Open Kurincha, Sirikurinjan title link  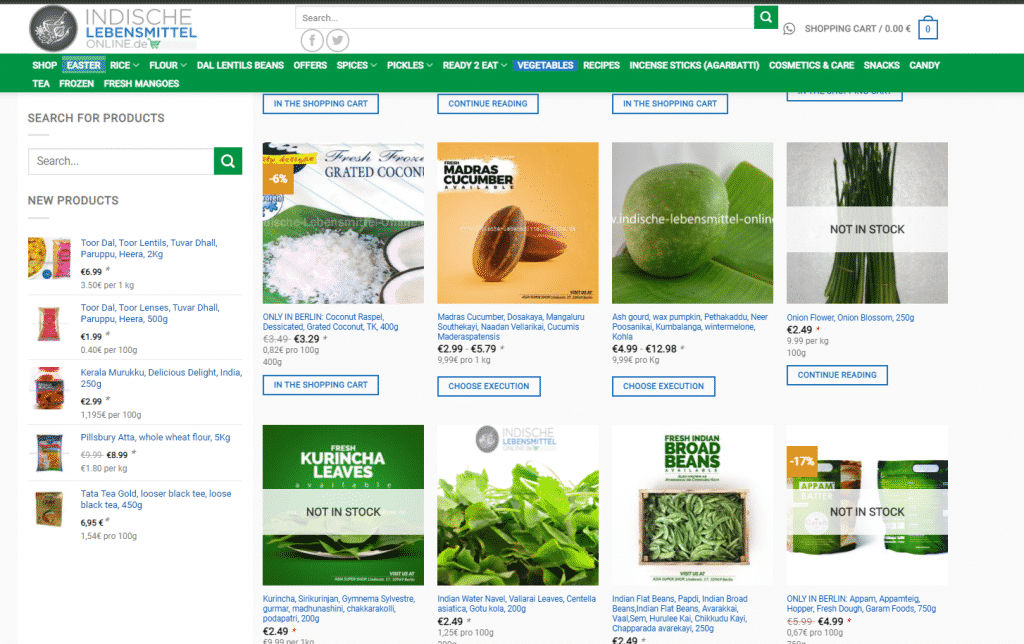[x=338, y=608]
